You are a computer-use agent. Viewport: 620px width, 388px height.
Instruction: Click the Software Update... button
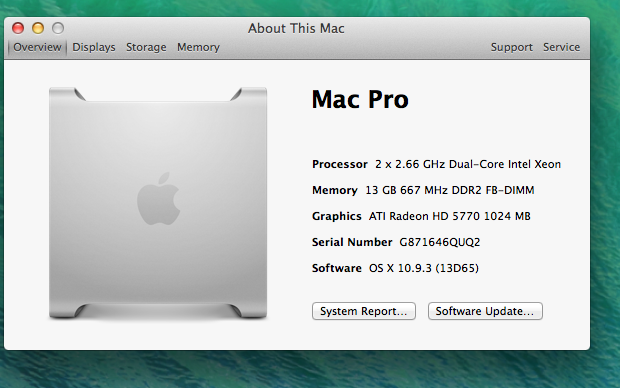[x=485, y=311]
